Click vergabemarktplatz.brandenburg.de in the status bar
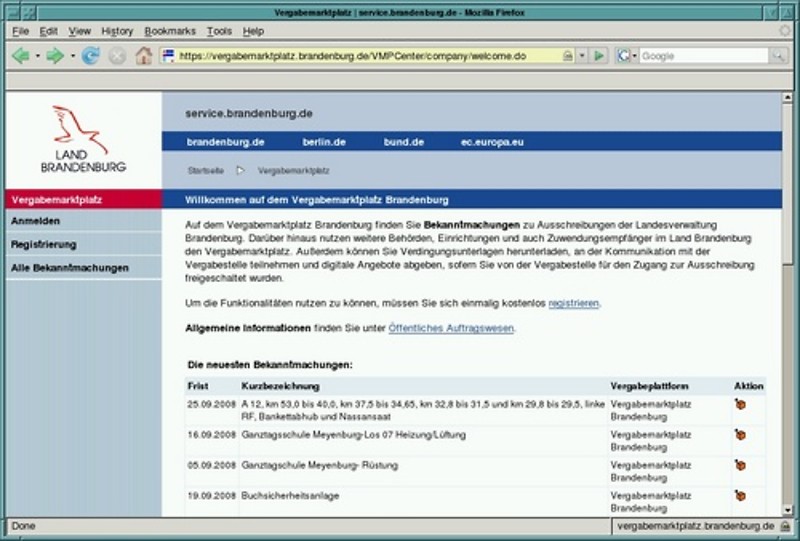This screenshot has height=541, width=800. 696,526
